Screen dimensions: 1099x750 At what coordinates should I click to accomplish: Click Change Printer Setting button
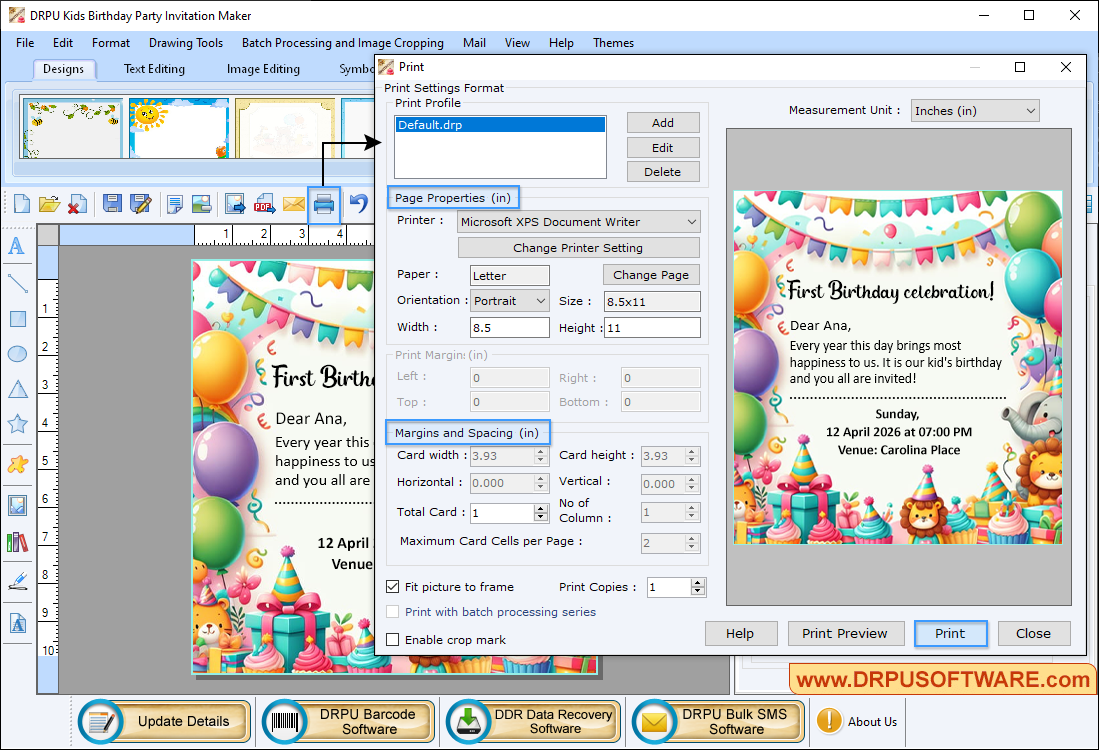[578, 247]
